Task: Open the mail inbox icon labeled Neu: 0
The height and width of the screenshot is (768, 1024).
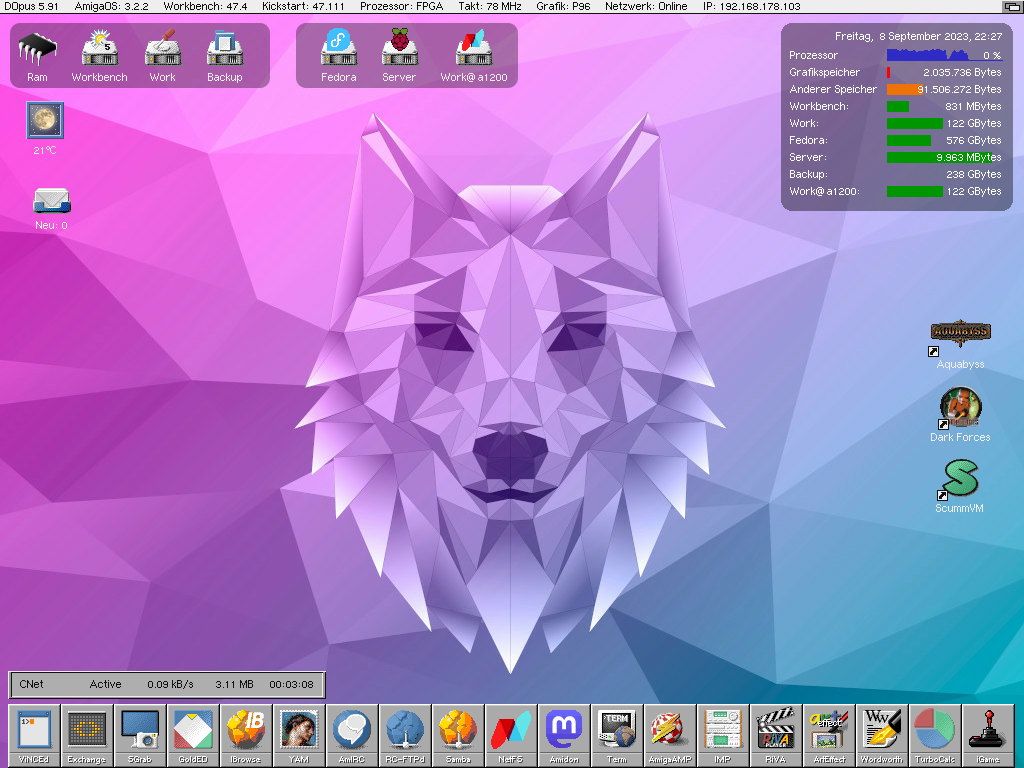Action: (x=51, y=201)
